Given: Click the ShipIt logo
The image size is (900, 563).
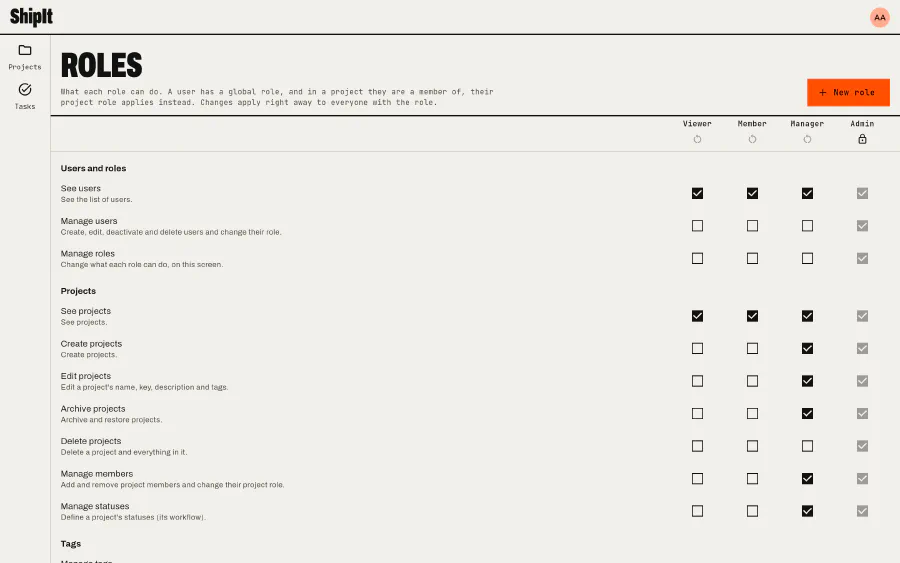Looking at the screenshot, I should [31, 17].
